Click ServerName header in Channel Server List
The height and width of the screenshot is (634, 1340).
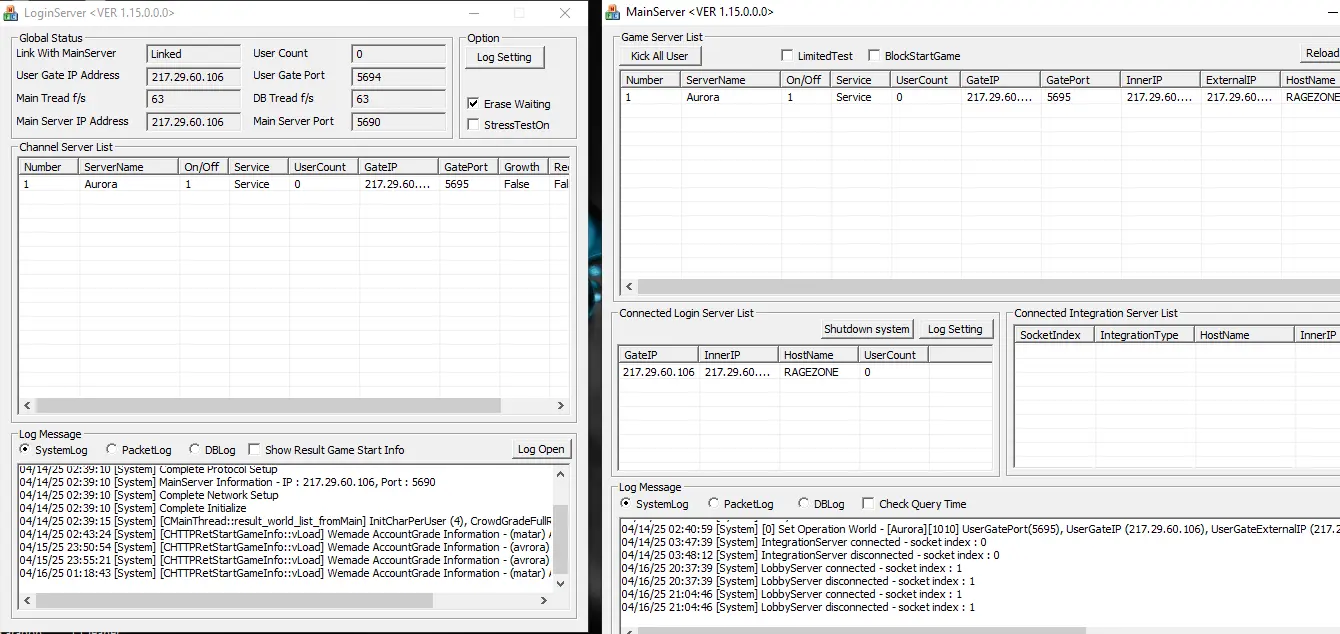pyautogui.click(x=129, y=167)
